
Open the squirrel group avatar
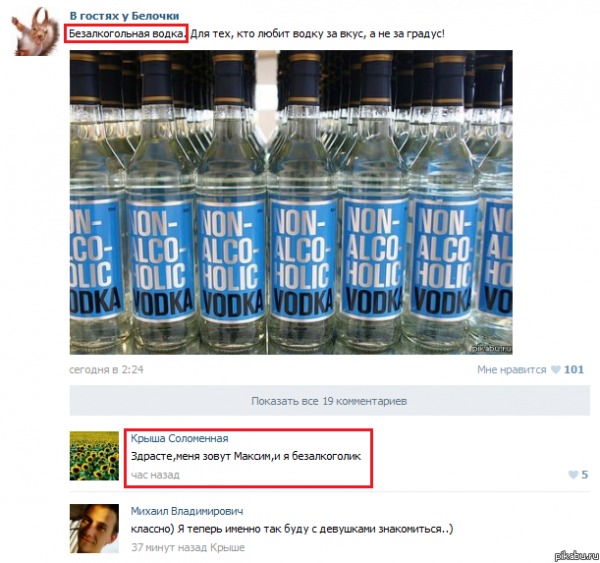click(35, 33)
